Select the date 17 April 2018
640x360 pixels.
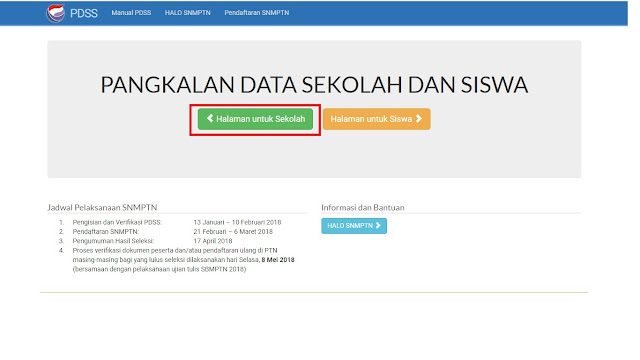tap(213, 241)
